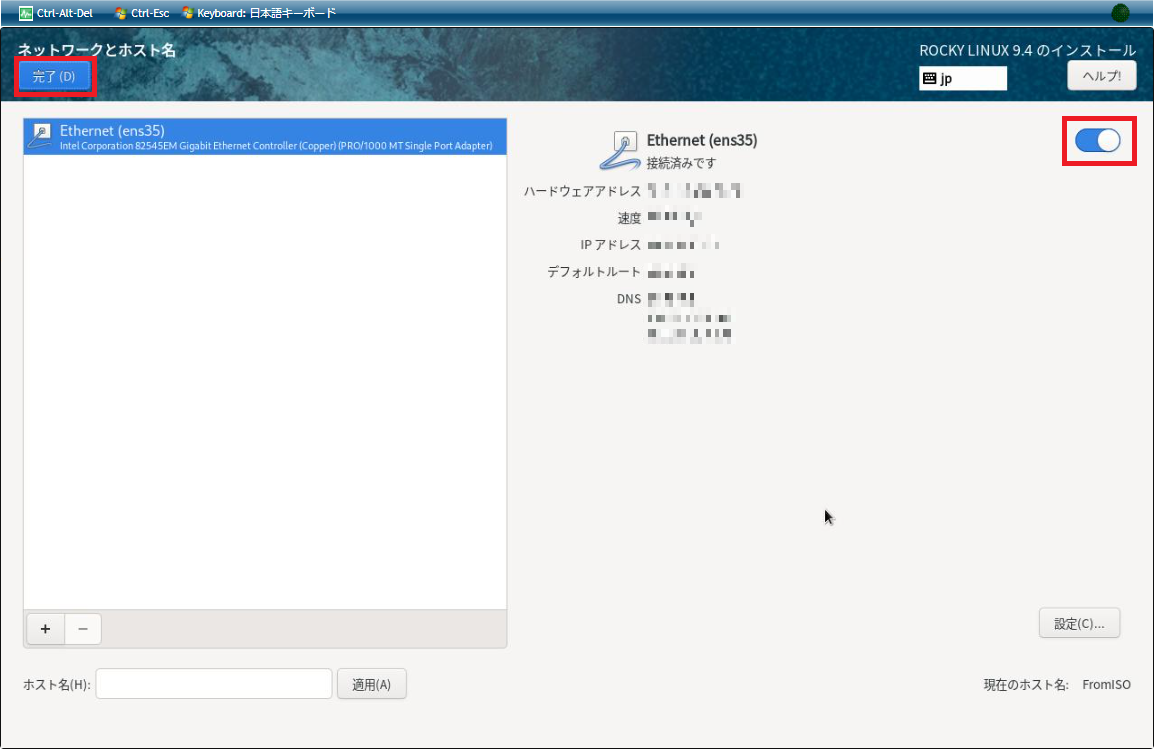Toggle the ens35 connection switch off

1097,141
